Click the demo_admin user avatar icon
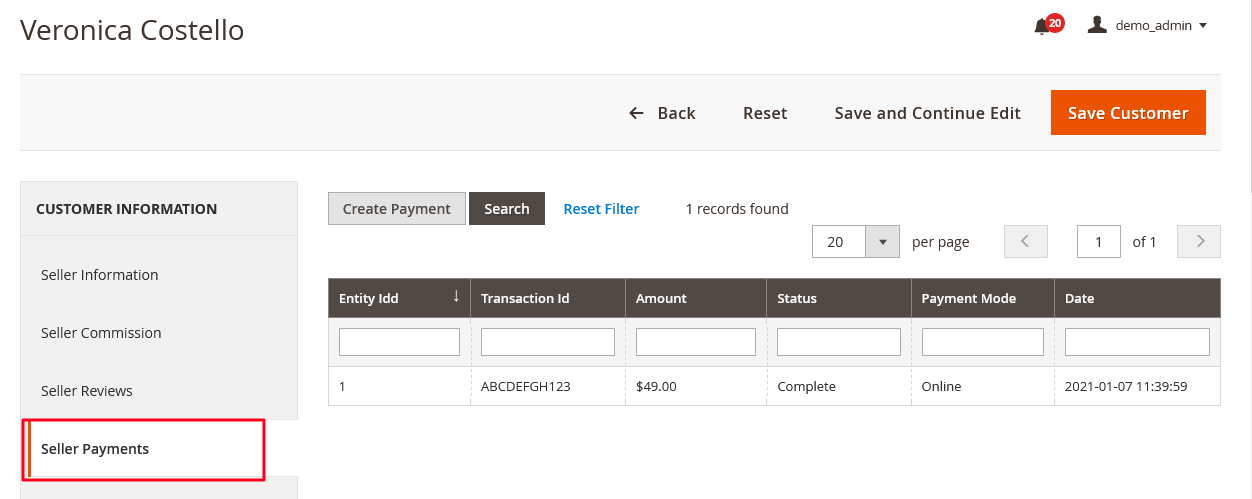This screenshot has width=1252, height=499. [x=1097, y=25]
